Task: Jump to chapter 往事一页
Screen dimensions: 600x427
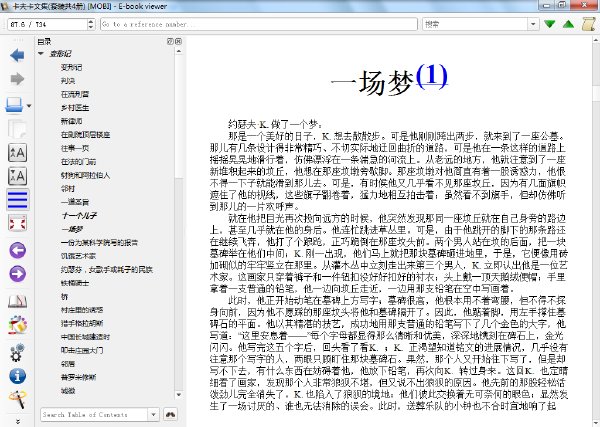Action: click(75, 148)
